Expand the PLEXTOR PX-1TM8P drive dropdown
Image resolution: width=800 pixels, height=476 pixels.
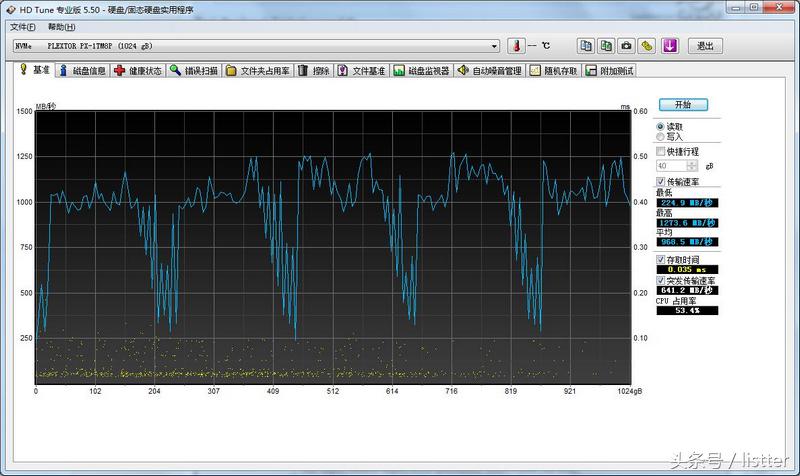(494, 46)
